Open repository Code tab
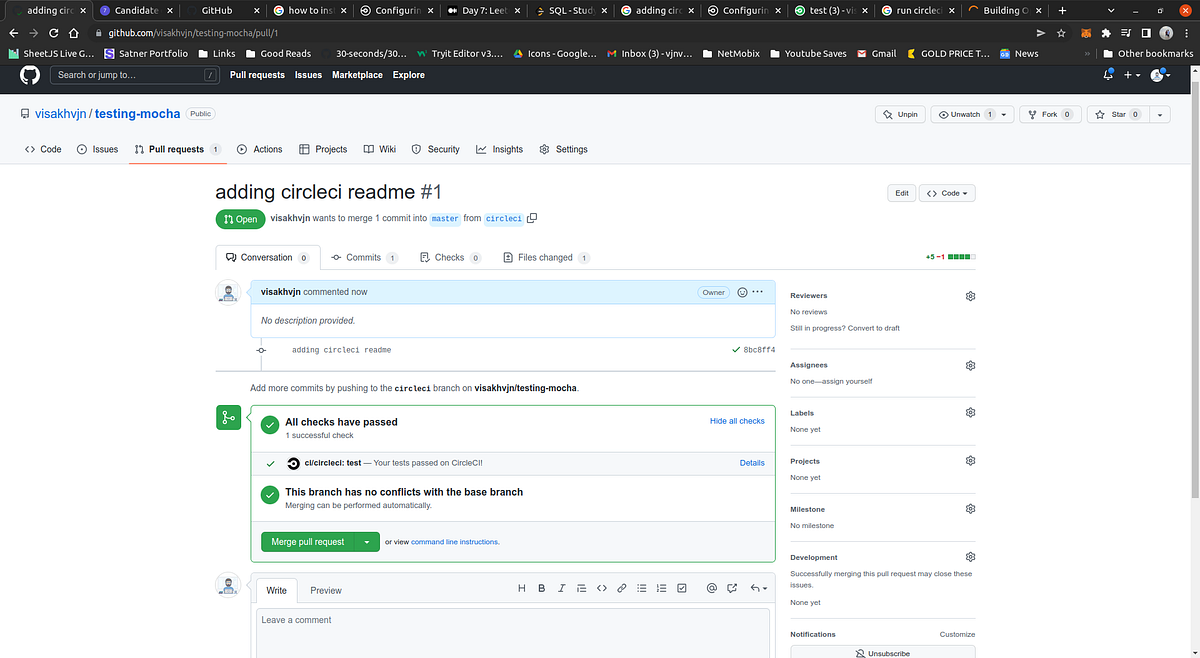The width and height of the screenshot is (1200, 658). pyautogui.click(x=43, y=149)
